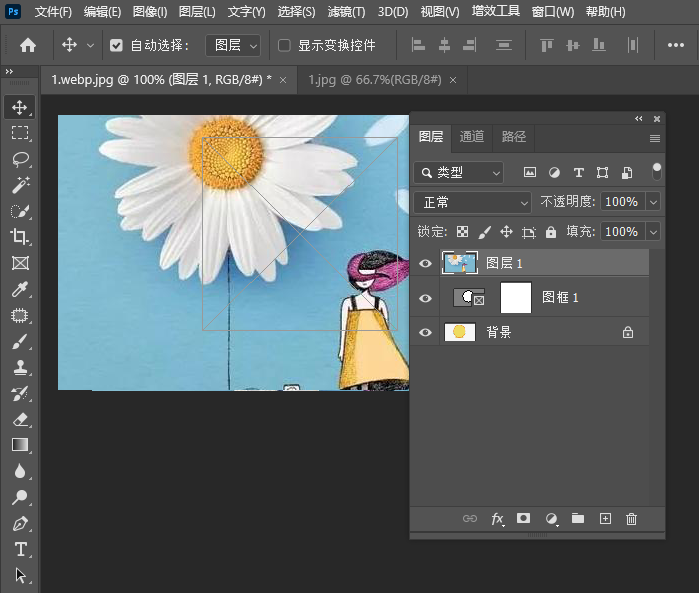Open the blend mode 正常 dropdown

click(x=472, y=202)
